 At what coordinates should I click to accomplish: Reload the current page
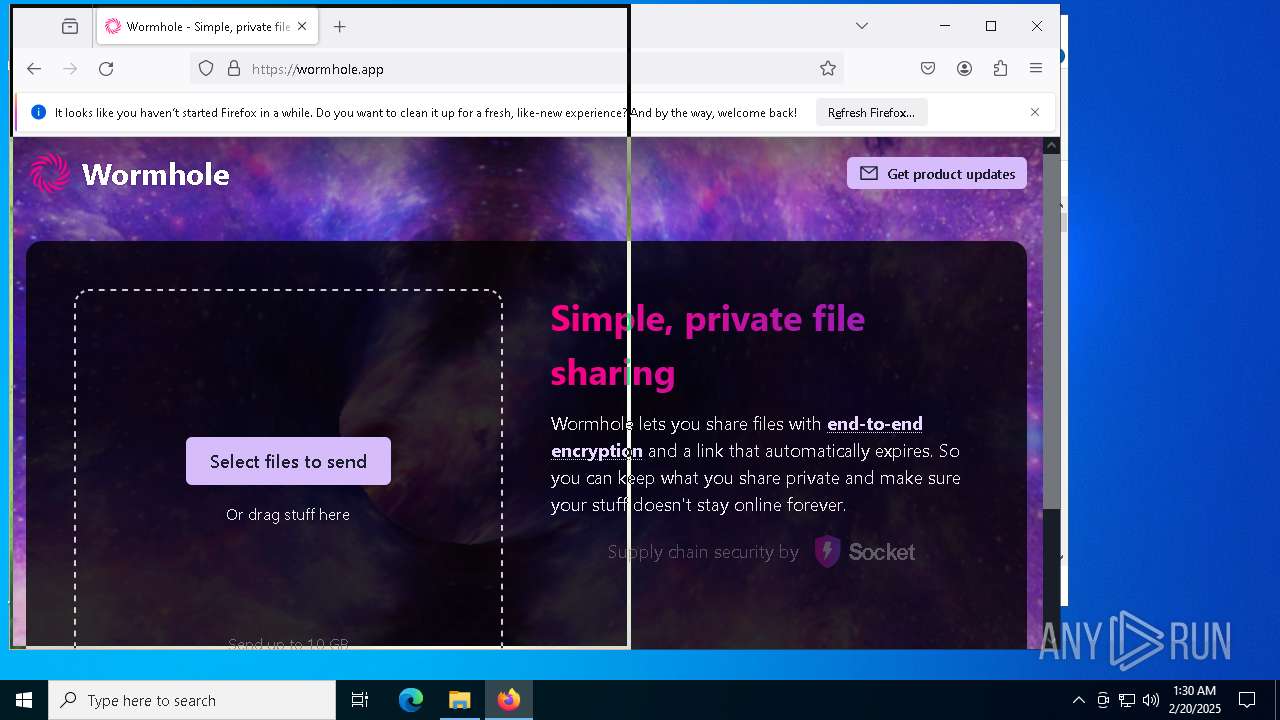tap(106, 69)
